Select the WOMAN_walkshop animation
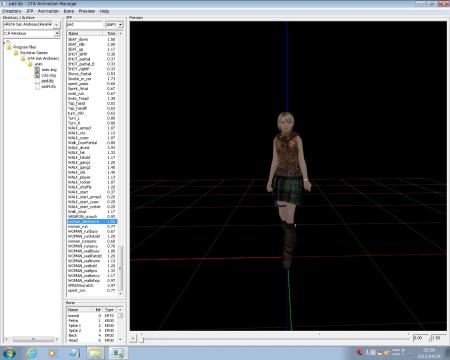 [92, 281]
